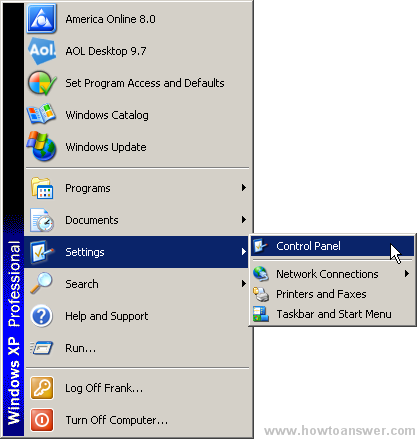The width and height of the screenshot is (417, 439).
Task: Click the Help and Support question mark icon
Action: (x=41, y=316)
